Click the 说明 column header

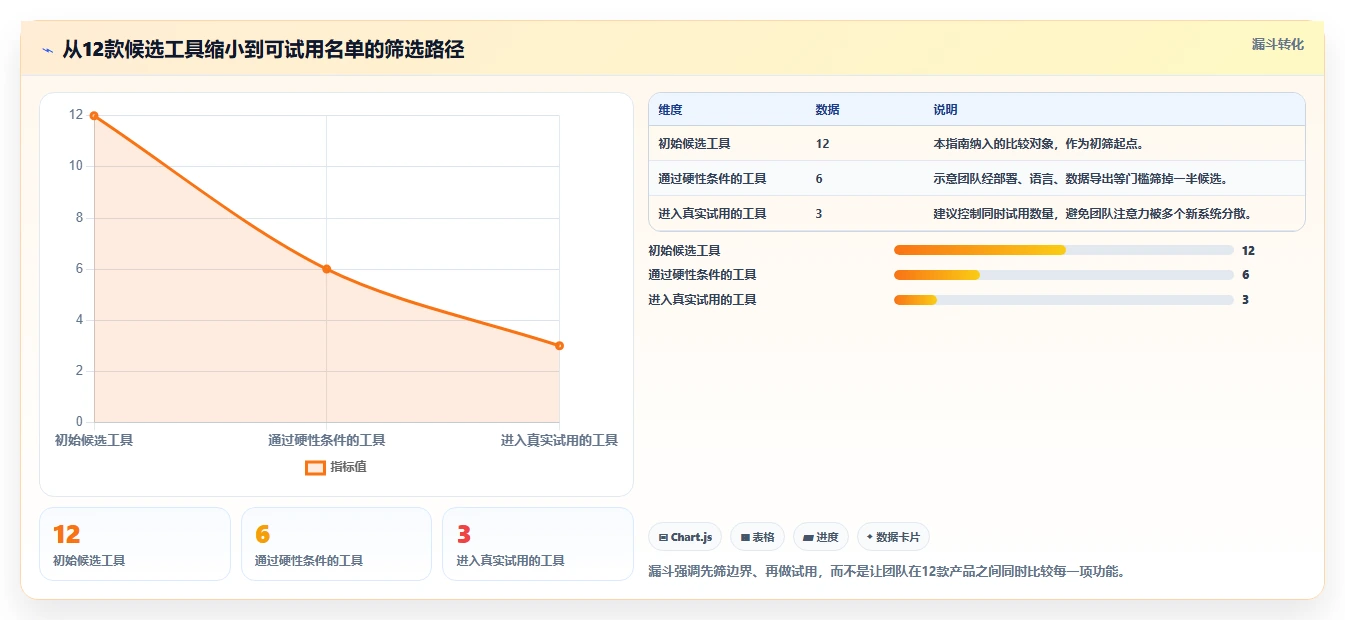tap(945, 110)
